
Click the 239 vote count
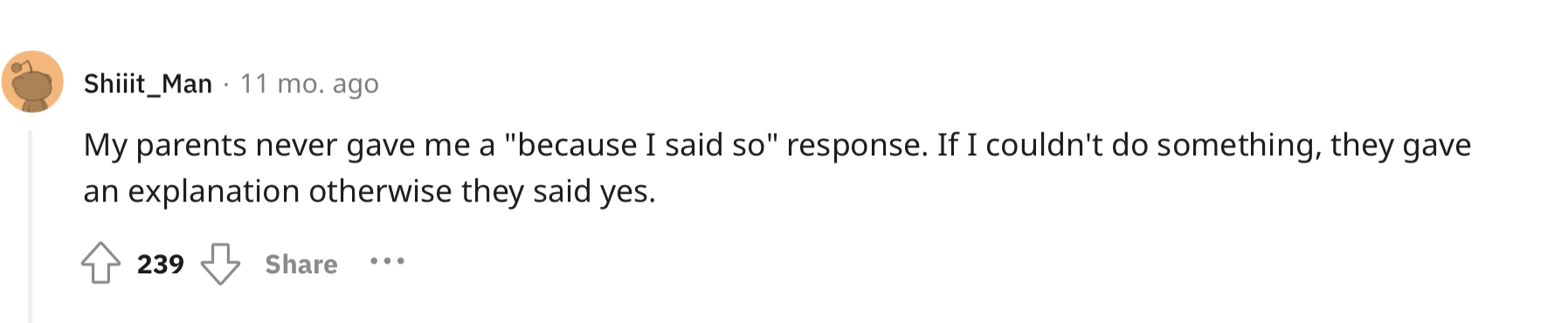[x=161, y=264]
